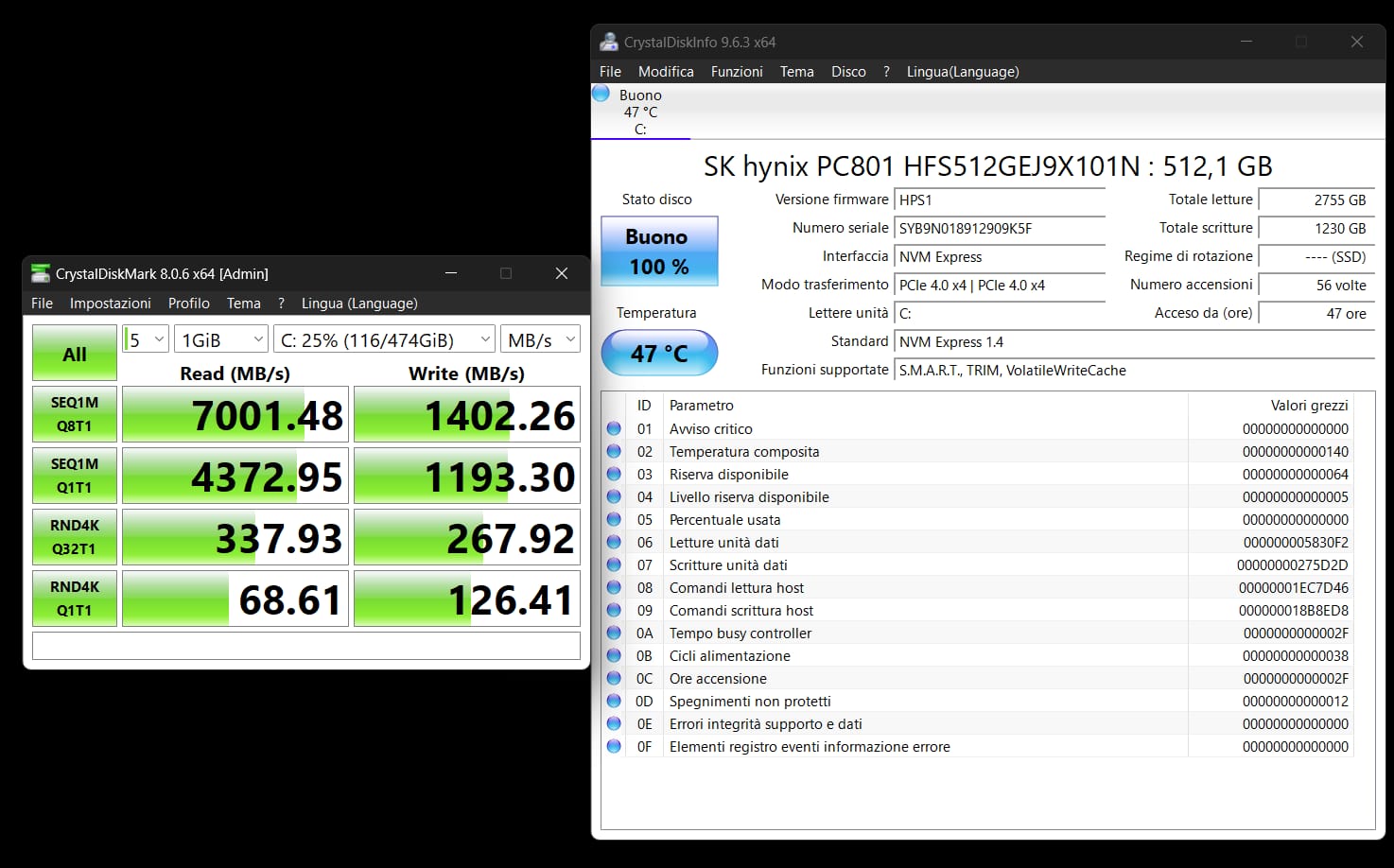Open Modifica menu in CrystalDiskInfo

pyautogui.click(x=666, y=71)
